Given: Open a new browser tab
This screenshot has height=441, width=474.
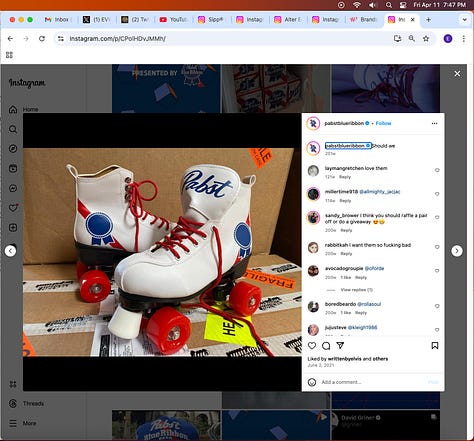Looking at the screenshot, I should pos(428,20).
